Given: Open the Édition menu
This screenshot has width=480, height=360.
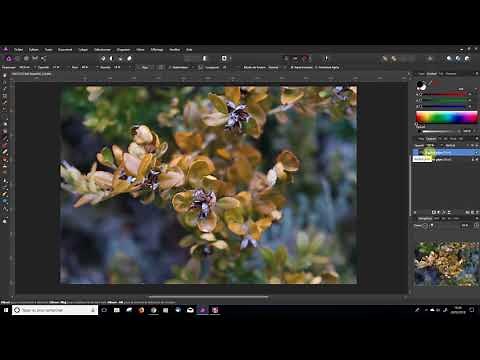Looking at the screenshot, I should 34,50.
